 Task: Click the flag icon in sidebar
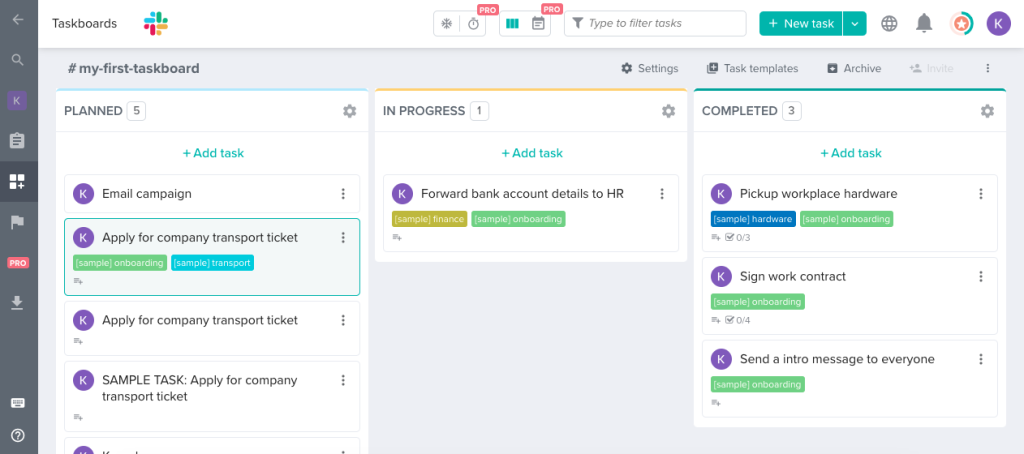tap(18, 223)
